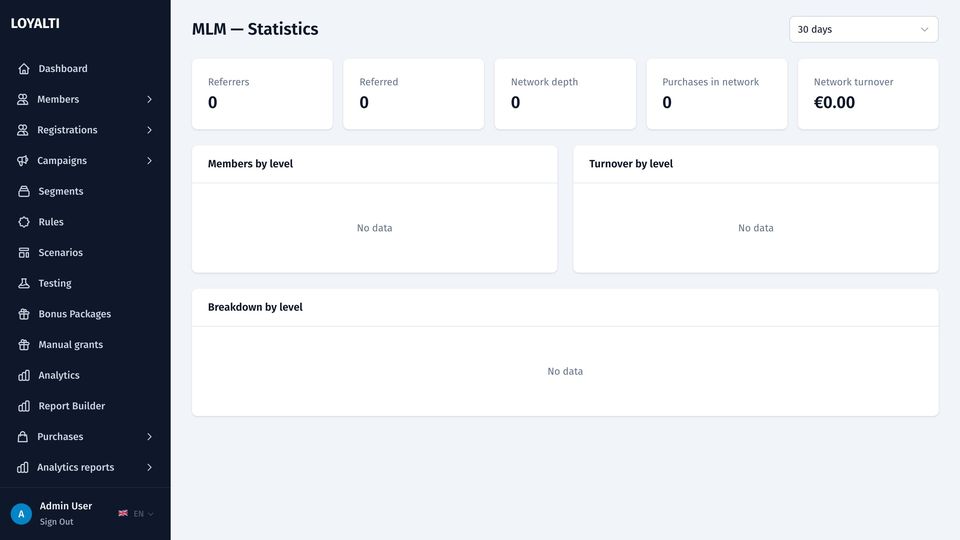Expand the Analytics reports submenu chevron
The width and height of the screenshot is (960, 540).
149,467
